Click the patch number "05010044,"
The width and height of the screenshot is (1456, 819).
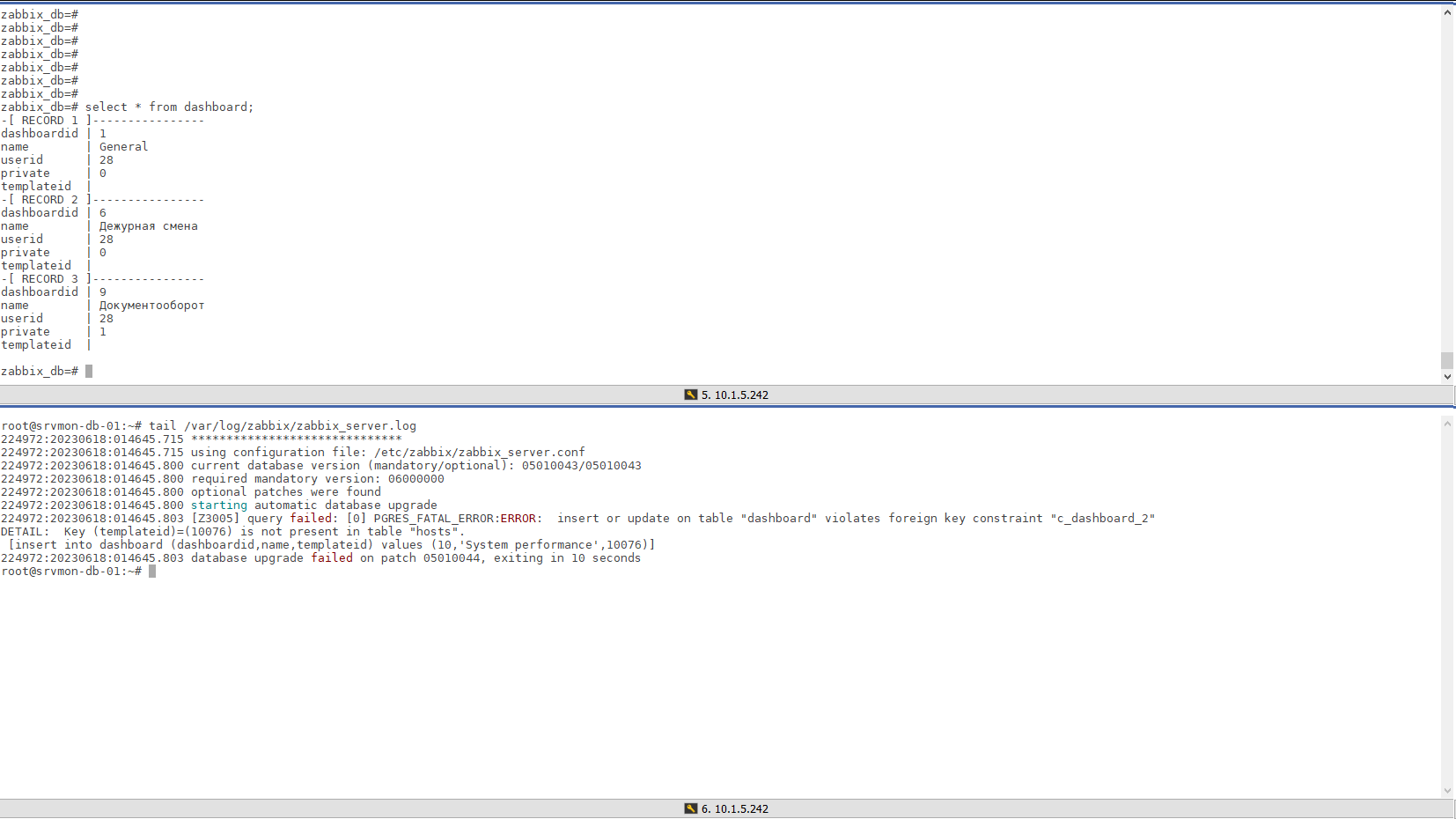click(x=455, y=558)
